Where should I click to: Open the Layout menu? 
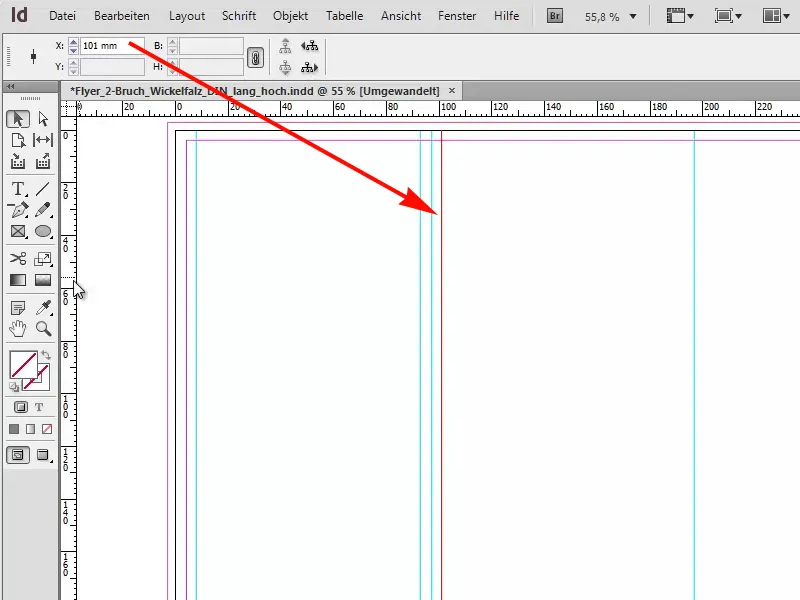click(187, 16)
